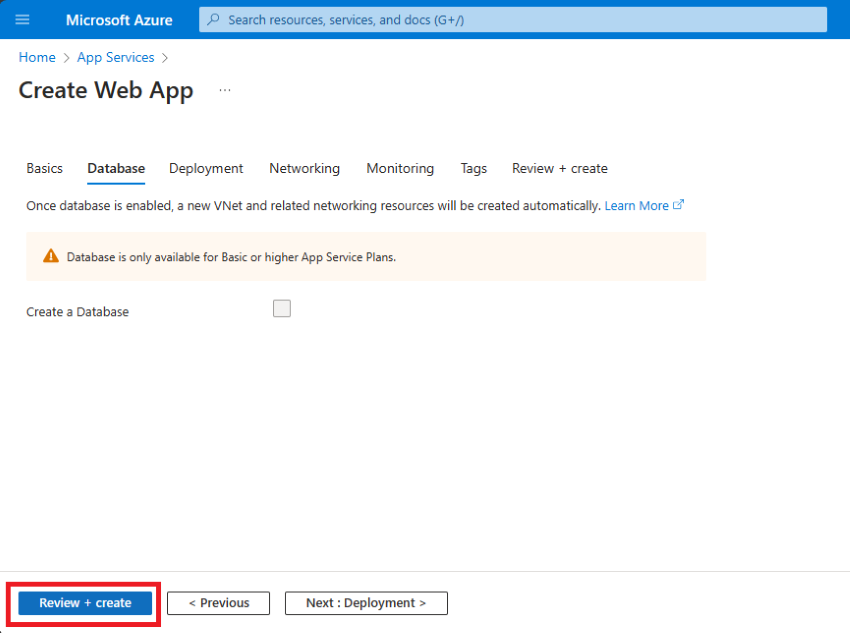Click the Microsoft Azure home logo
Image resolution: width=850 pixels, height=633 pixels.
click(x=119, y=19)
